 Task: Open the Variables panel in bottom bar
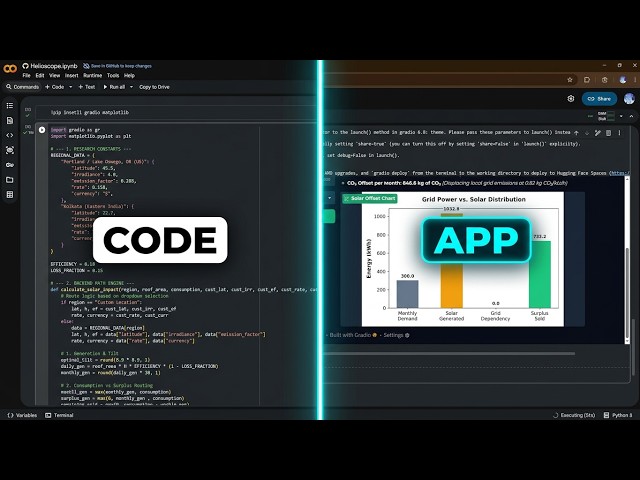tap(22, 415)
